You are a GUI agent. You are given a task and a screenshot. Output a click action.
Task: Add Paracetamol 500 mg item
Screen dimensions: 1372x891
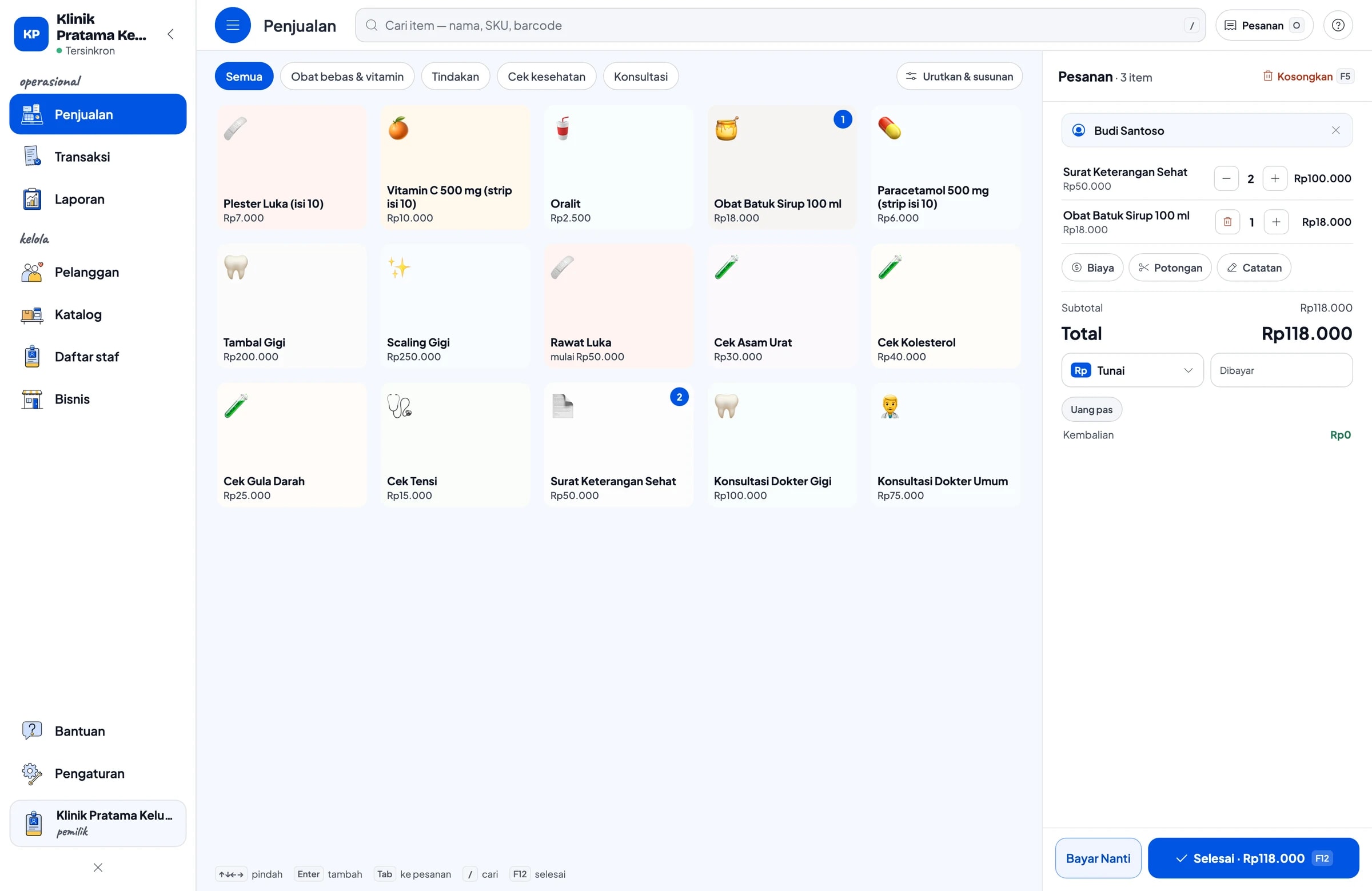tap(946, 167)
